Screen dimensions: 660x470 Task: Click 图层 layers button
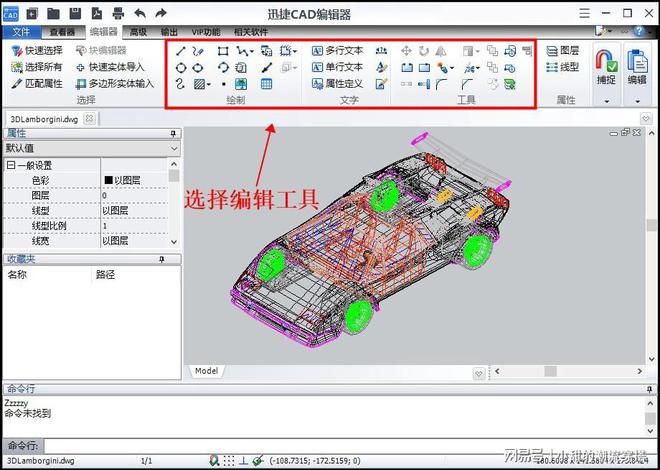point(563,51)
